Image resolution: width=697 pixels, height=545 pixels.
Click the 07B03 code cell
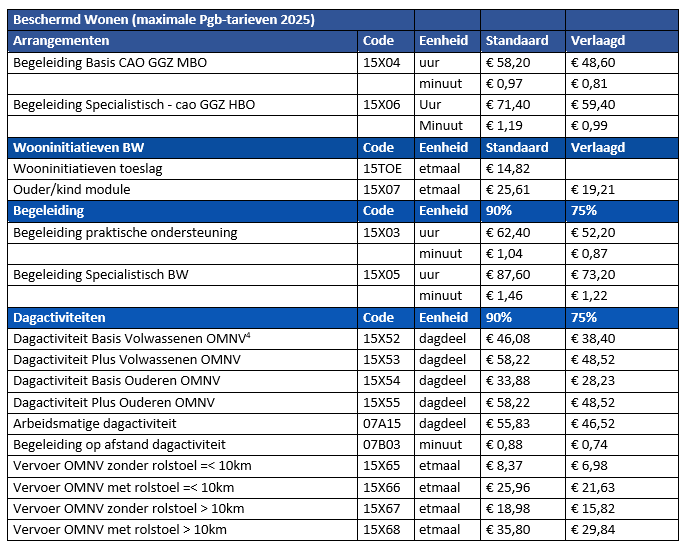tap(382, 445)
